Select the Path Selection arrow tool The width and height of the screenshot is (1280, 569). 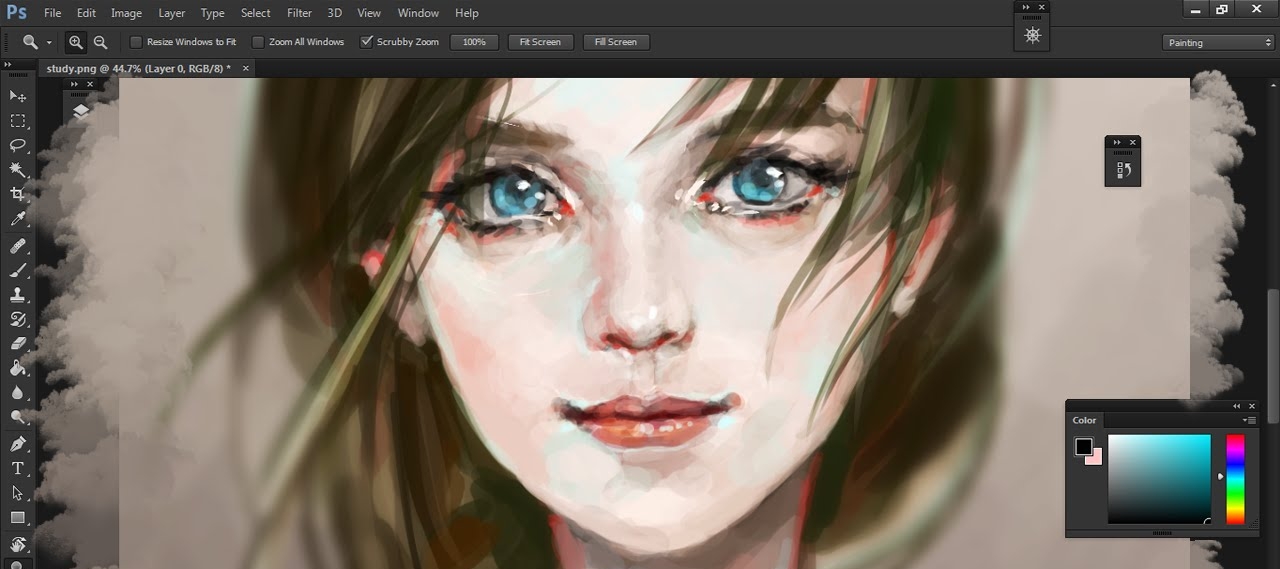18,493
